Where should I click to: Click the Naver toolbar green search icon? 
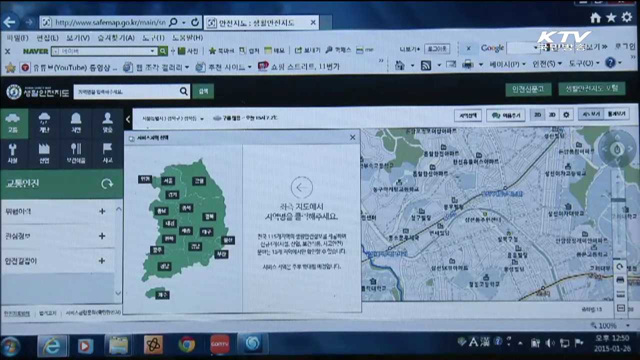click(162, 51)
